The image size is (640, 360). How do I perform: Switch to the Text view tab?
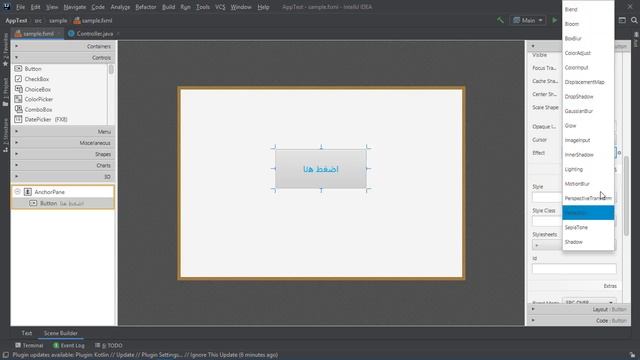[27, 333]
